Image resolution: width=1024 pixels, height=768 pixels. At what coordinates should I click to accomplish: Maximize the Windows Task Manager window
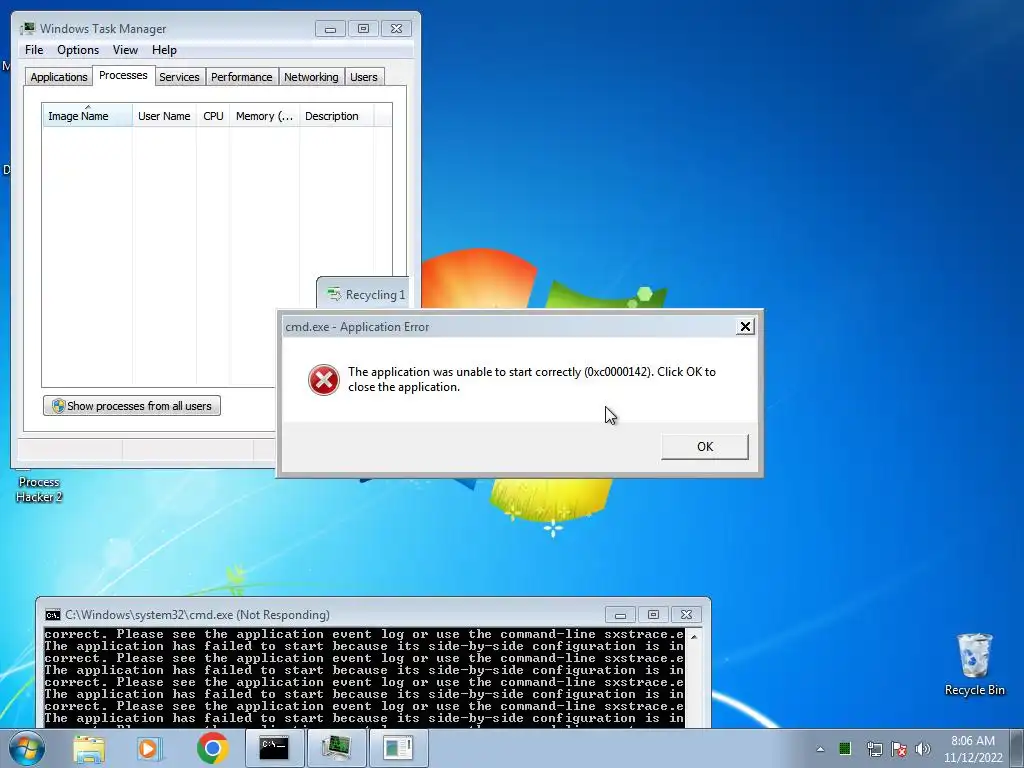363,29
